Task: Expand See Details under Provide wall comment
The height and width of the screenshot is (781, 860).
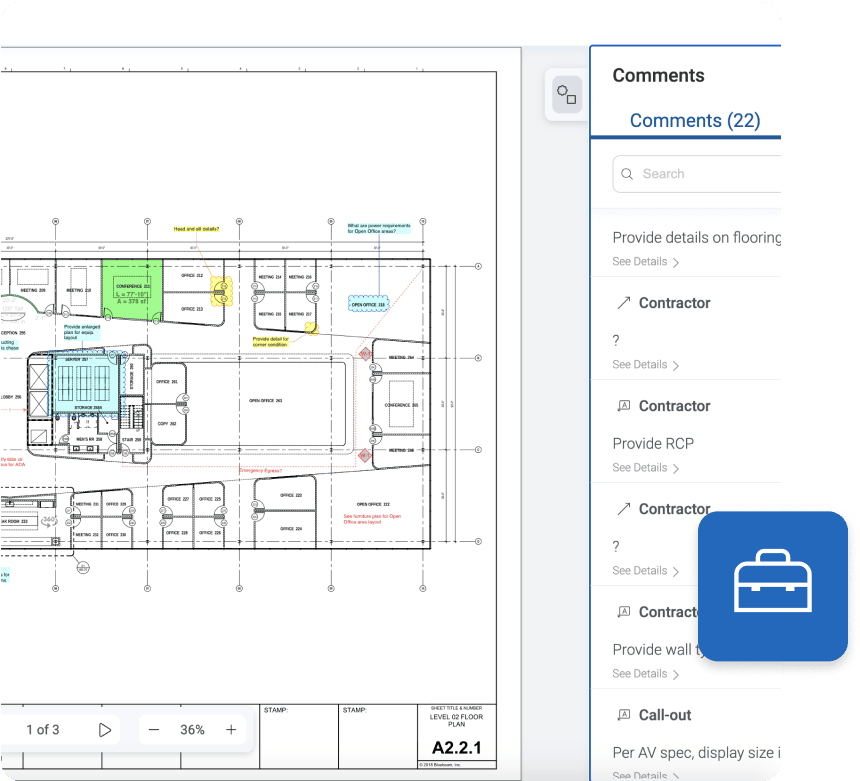Action: point(645,674)
